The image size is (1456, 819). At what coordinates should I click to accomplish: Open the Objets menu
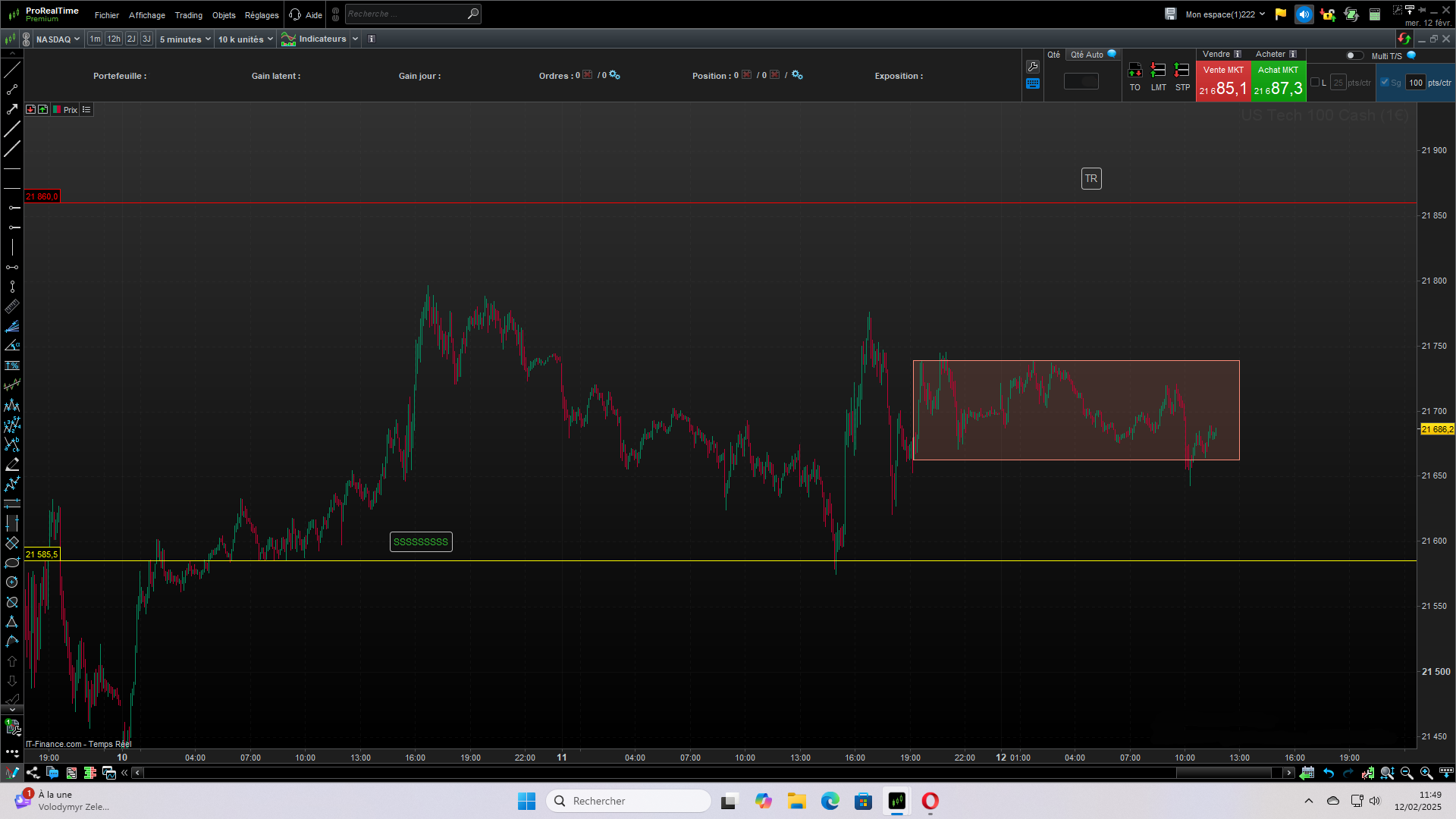tap(224, 15)
